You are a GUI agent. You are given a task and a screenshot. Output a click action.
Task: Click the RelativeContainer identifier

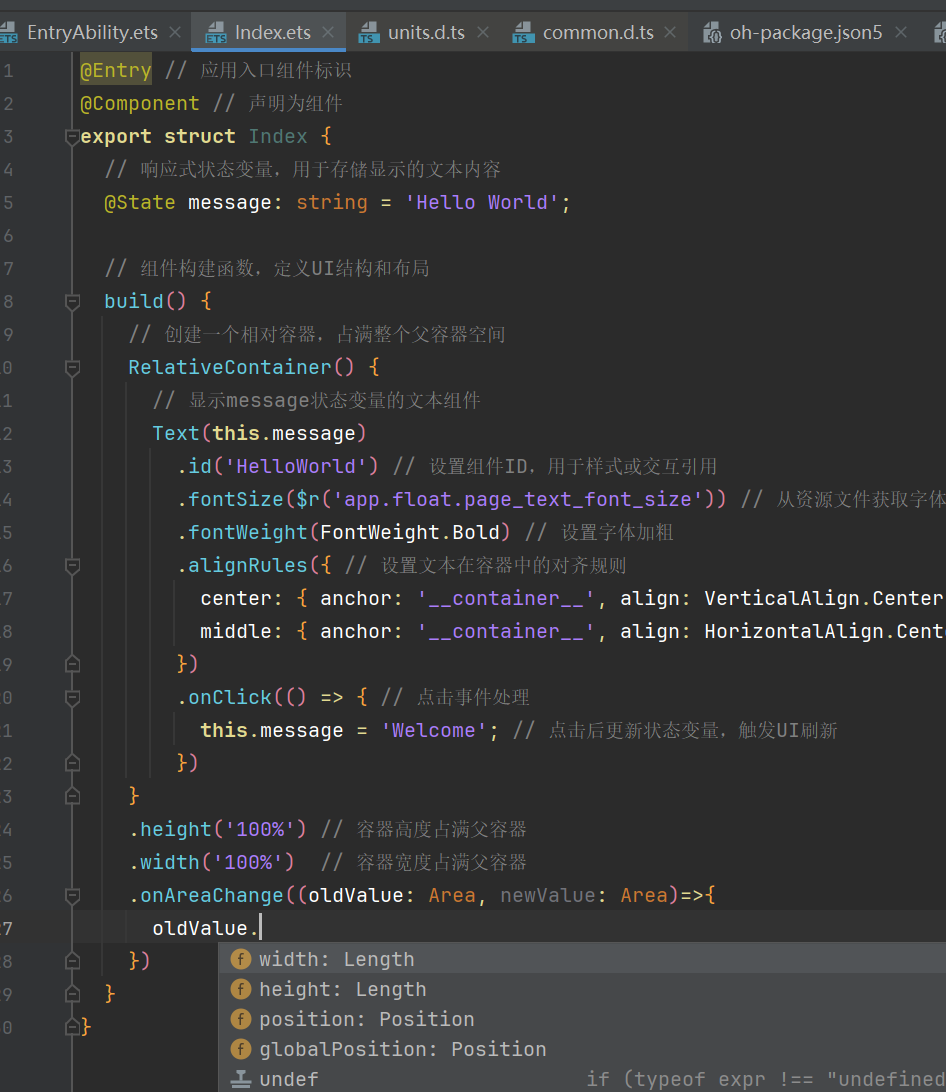point(230,367)
